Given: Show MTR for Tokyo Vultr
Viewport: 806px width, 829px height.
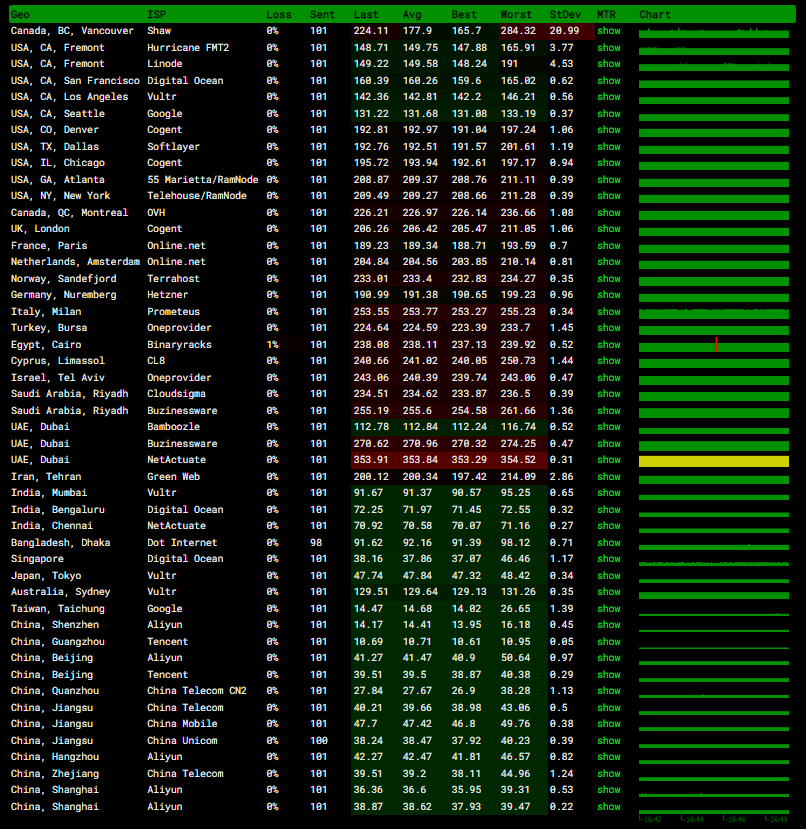Looking at the screenshot, I should click(609, 576).
